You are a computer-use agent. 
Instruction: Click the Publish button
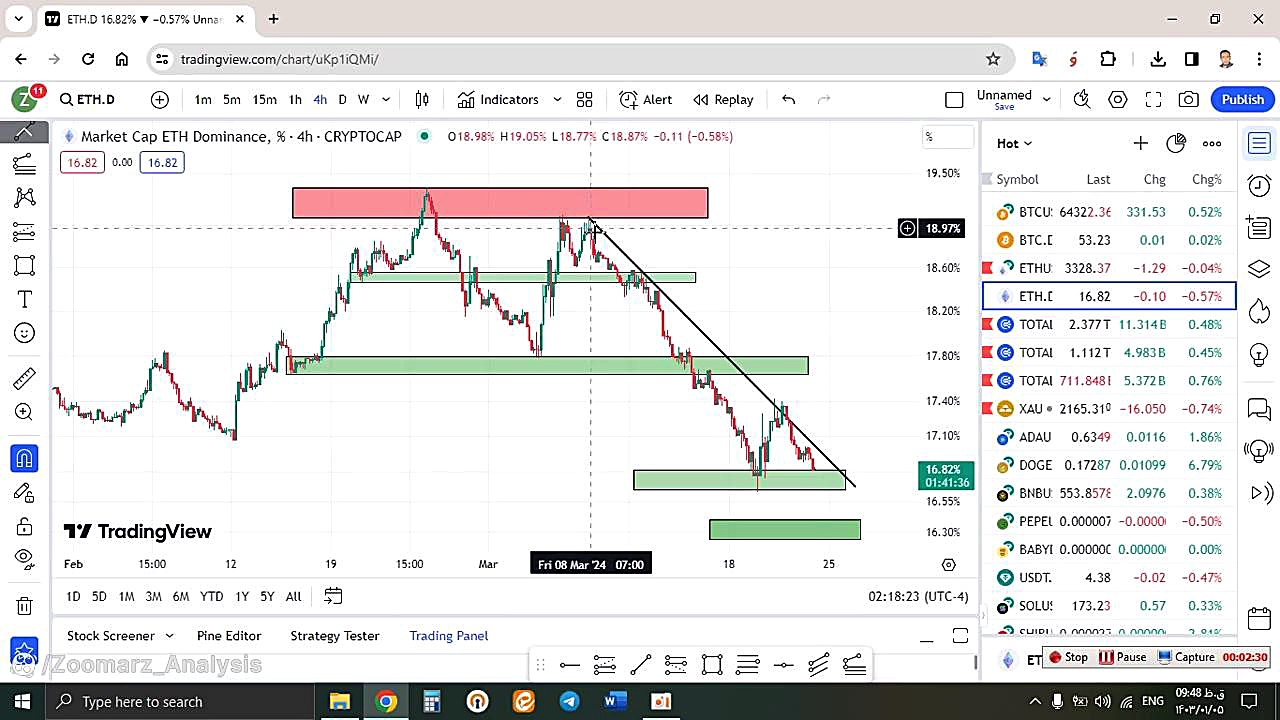tap(1243, 99)
